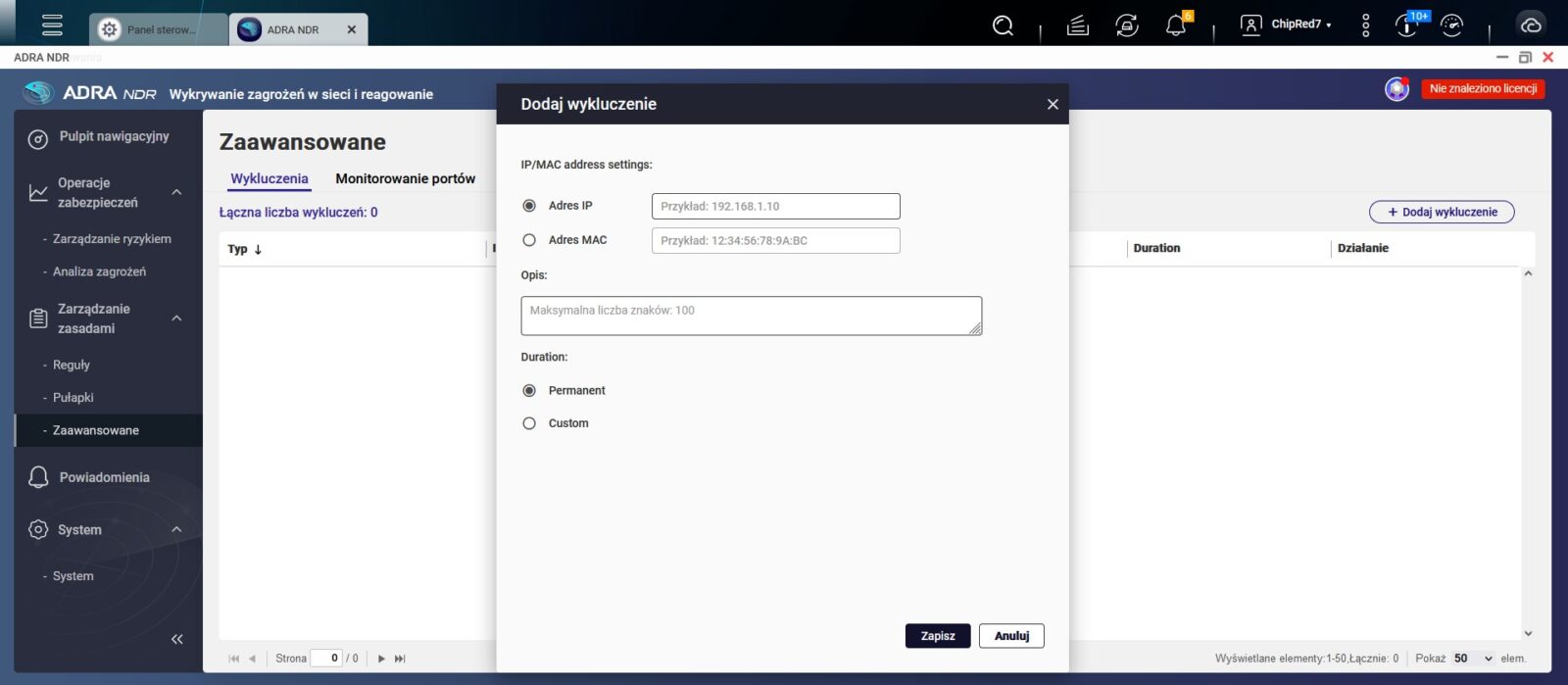The height and width of the screenshot is (685, 1568).
Task: Open the main hamburger menu
Action: click(x=52, y=25)
